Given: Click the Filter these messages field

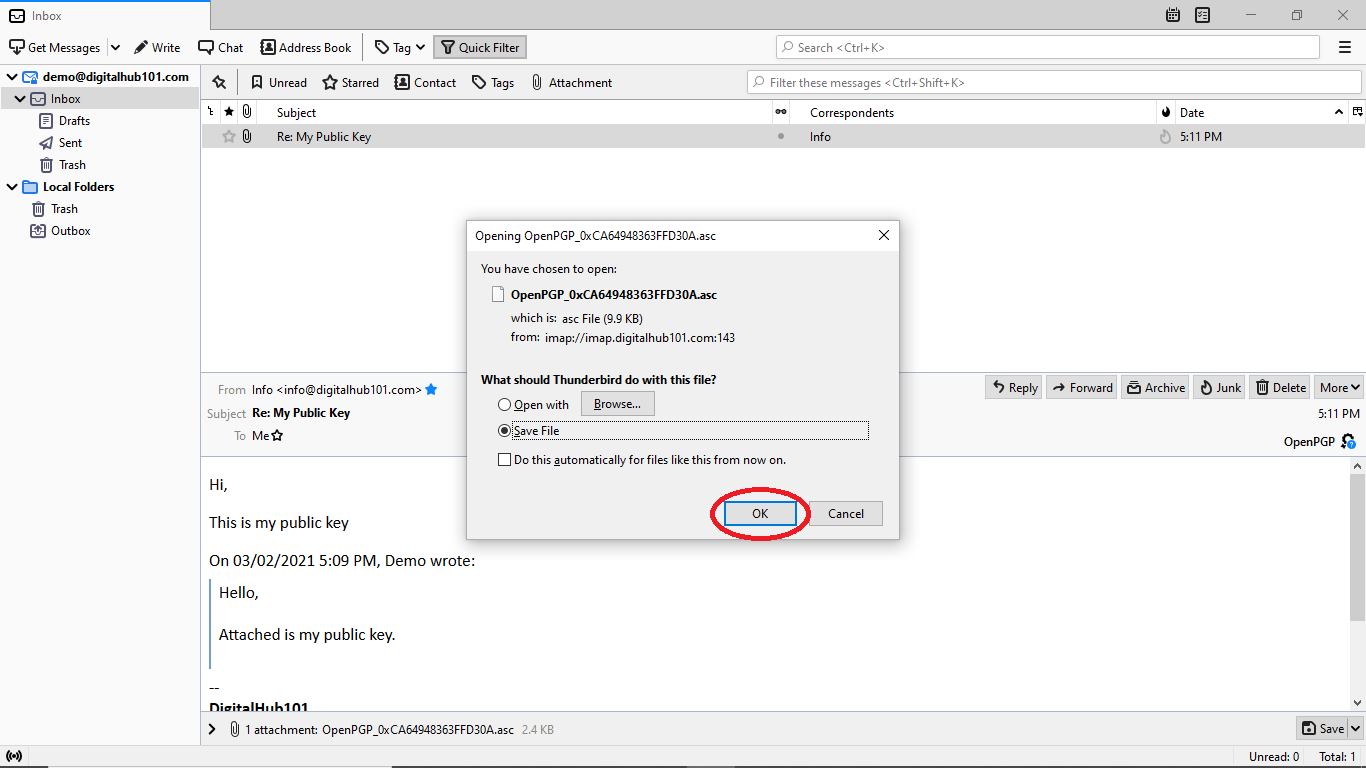Looking at the screenshot, I should [x=1055, y=83].
